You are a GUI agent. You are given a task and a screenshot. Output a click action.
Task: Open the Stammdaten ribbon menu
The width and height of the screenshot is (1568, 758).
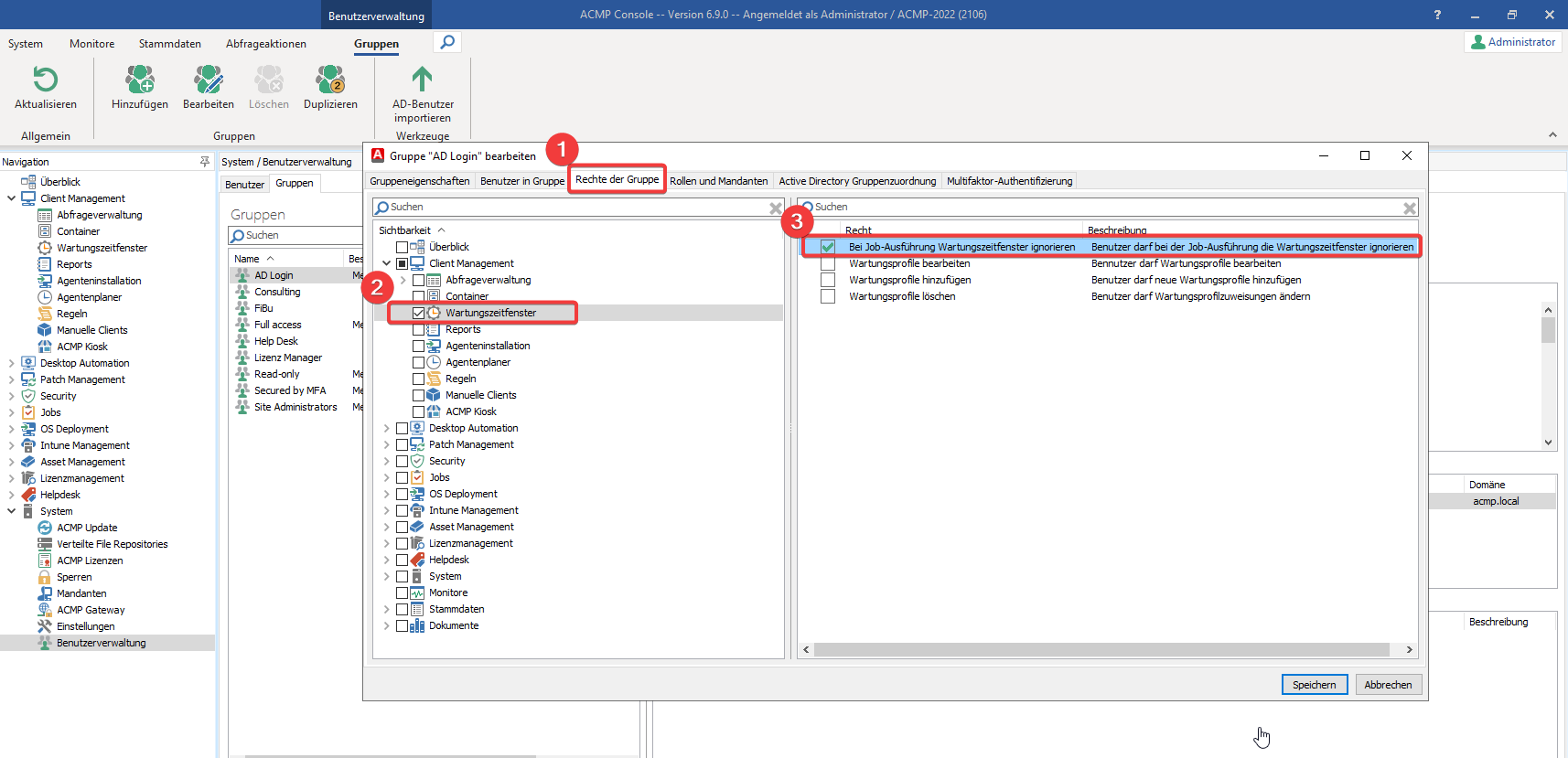(169, 44)
